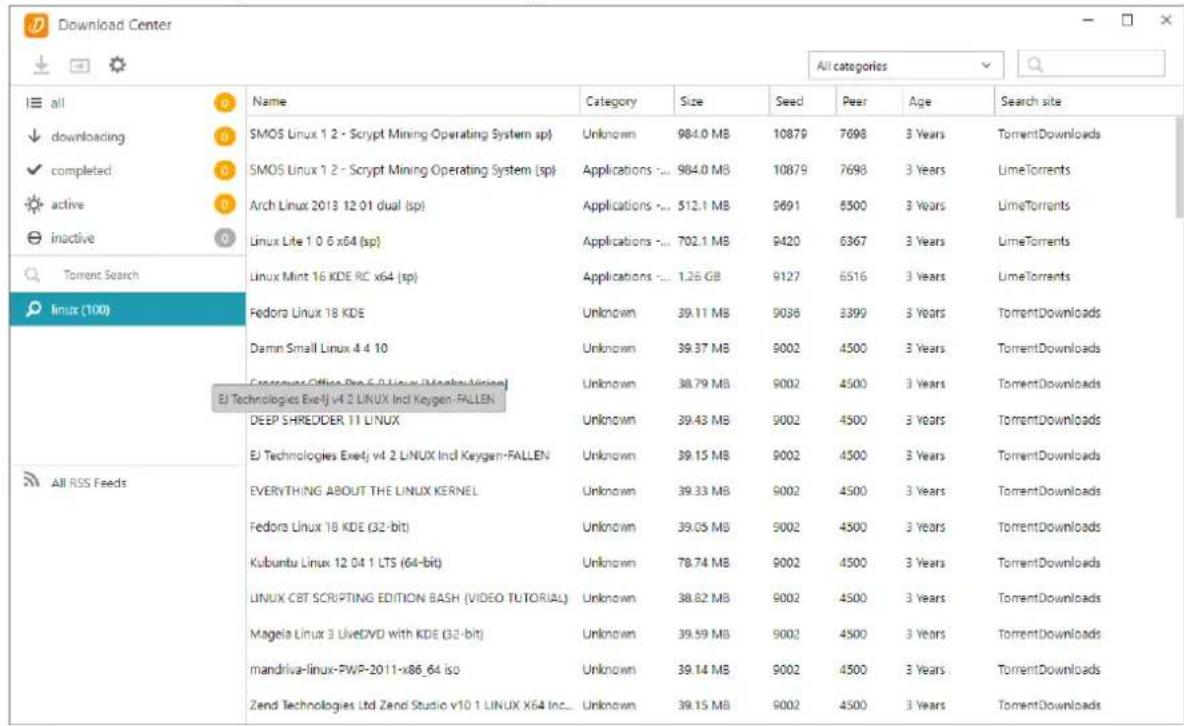
Task: Select Fedora Linux 18 KDE (32-bit) row
Action: (710, 527)
